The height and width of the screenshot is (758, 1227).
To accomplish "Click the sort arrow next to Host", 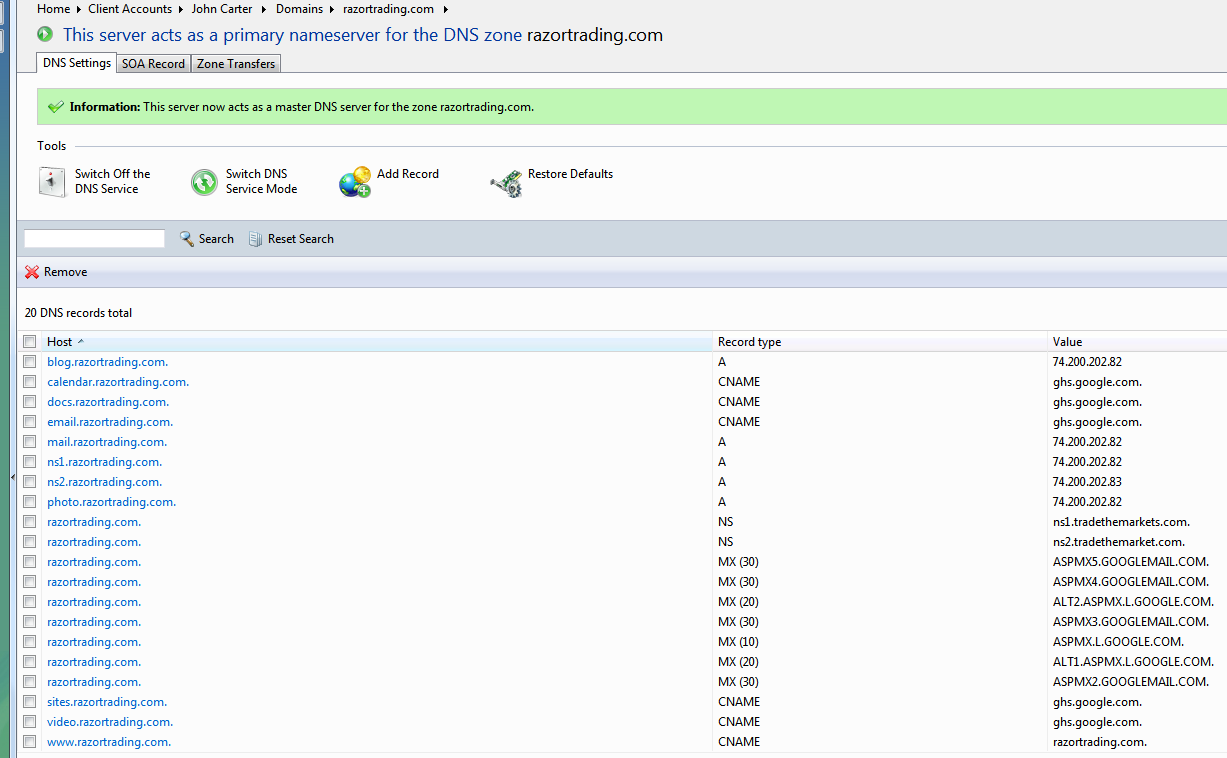I will [x=79, y=341].
